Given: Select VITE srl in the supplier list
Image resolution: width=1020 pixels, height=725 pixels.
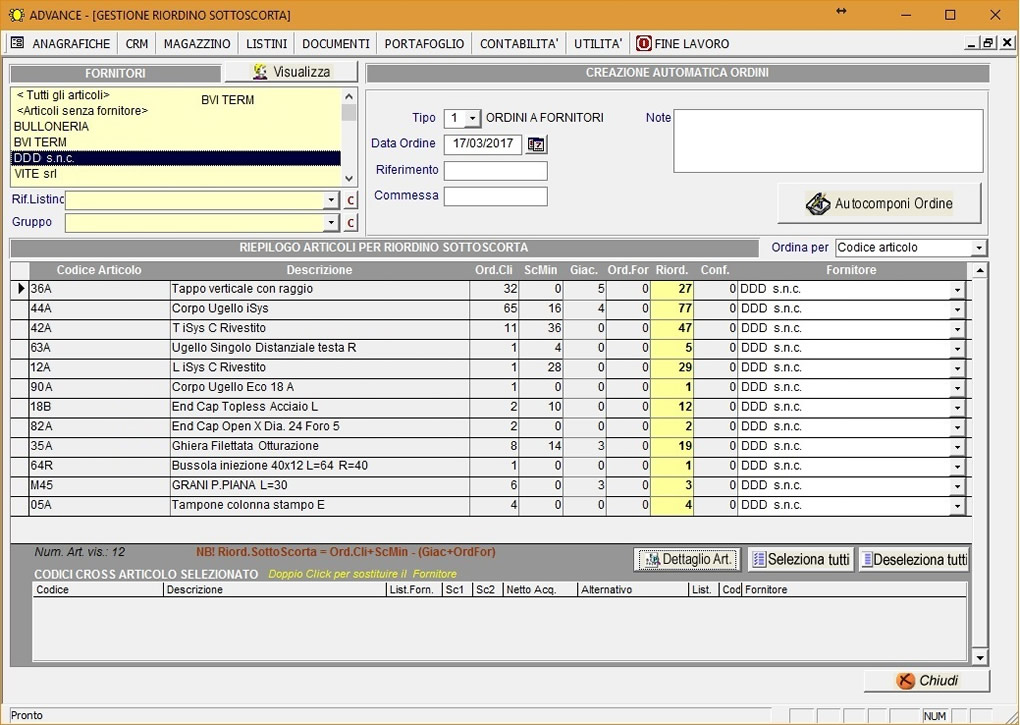Looking at the screenshot, I should 35,174.
